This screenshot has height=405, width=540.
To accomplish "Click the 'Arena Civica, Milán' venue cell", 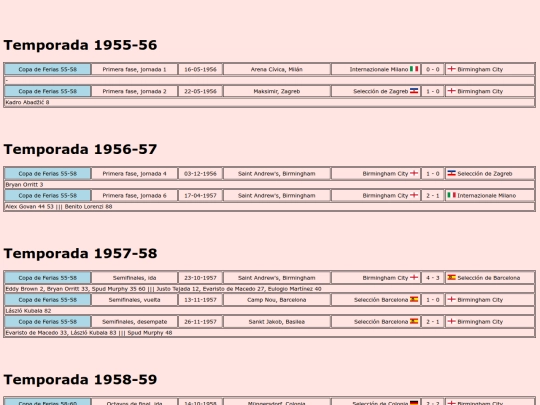I will (277, 69).
